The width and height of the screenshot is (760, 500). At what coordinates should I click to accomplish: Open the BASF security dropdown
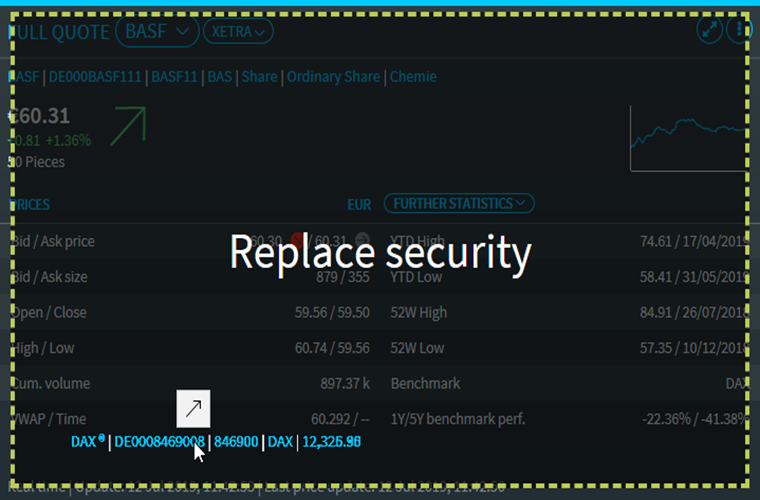157,31
